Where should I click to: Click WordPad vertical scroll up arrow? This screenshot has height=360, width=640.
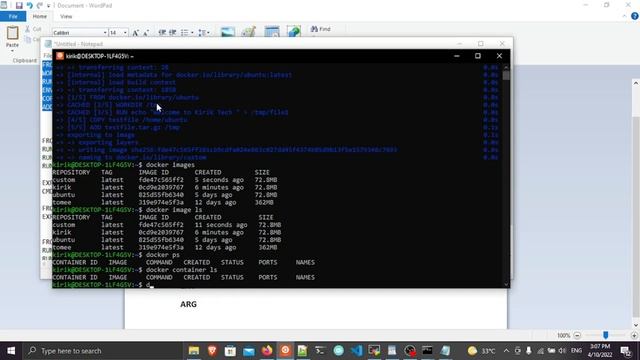(636, 83)
